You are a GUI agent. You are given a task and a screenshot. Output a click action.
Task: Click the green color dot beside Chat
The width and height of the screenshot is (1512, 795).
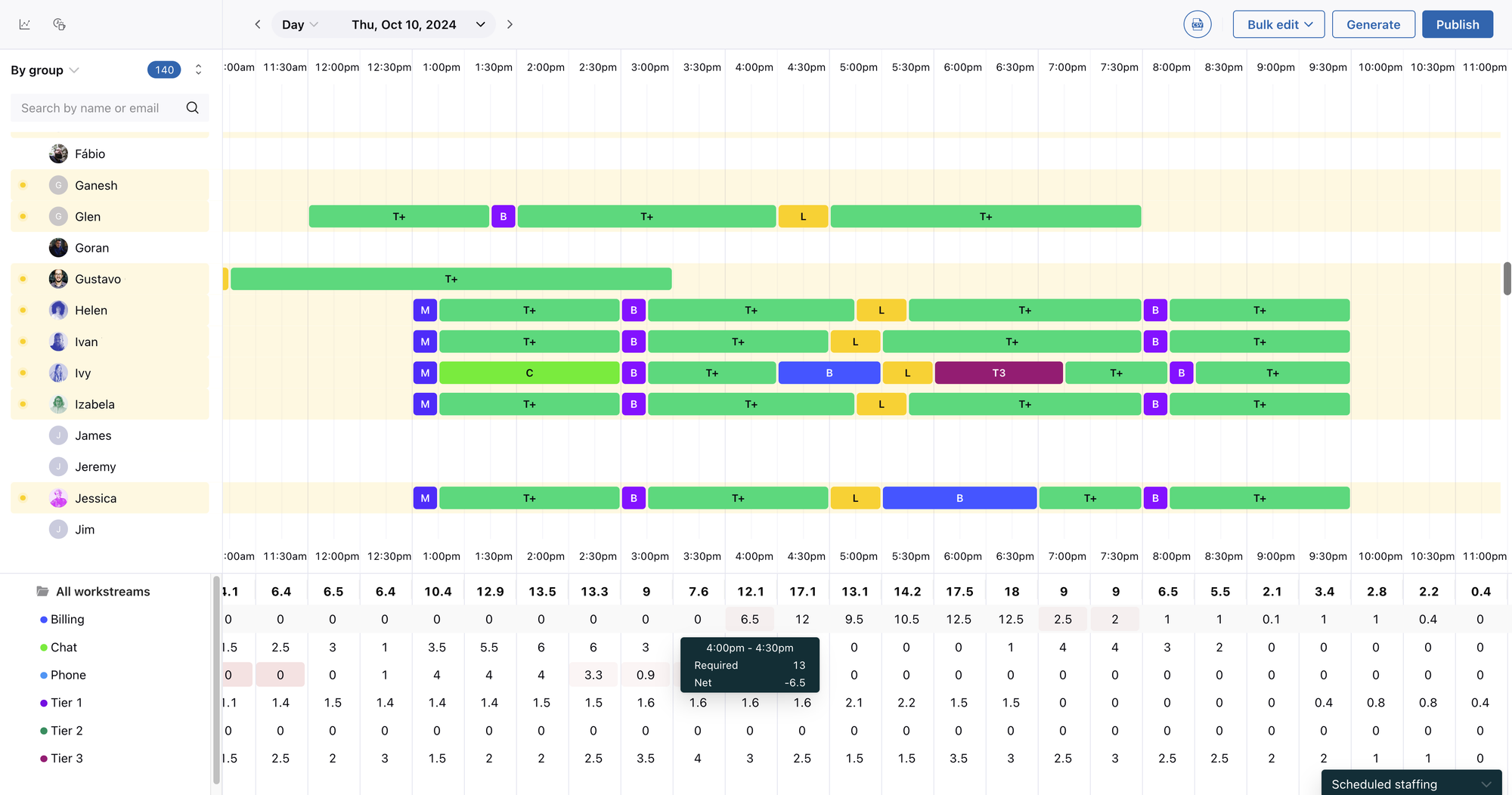point(44,648)
